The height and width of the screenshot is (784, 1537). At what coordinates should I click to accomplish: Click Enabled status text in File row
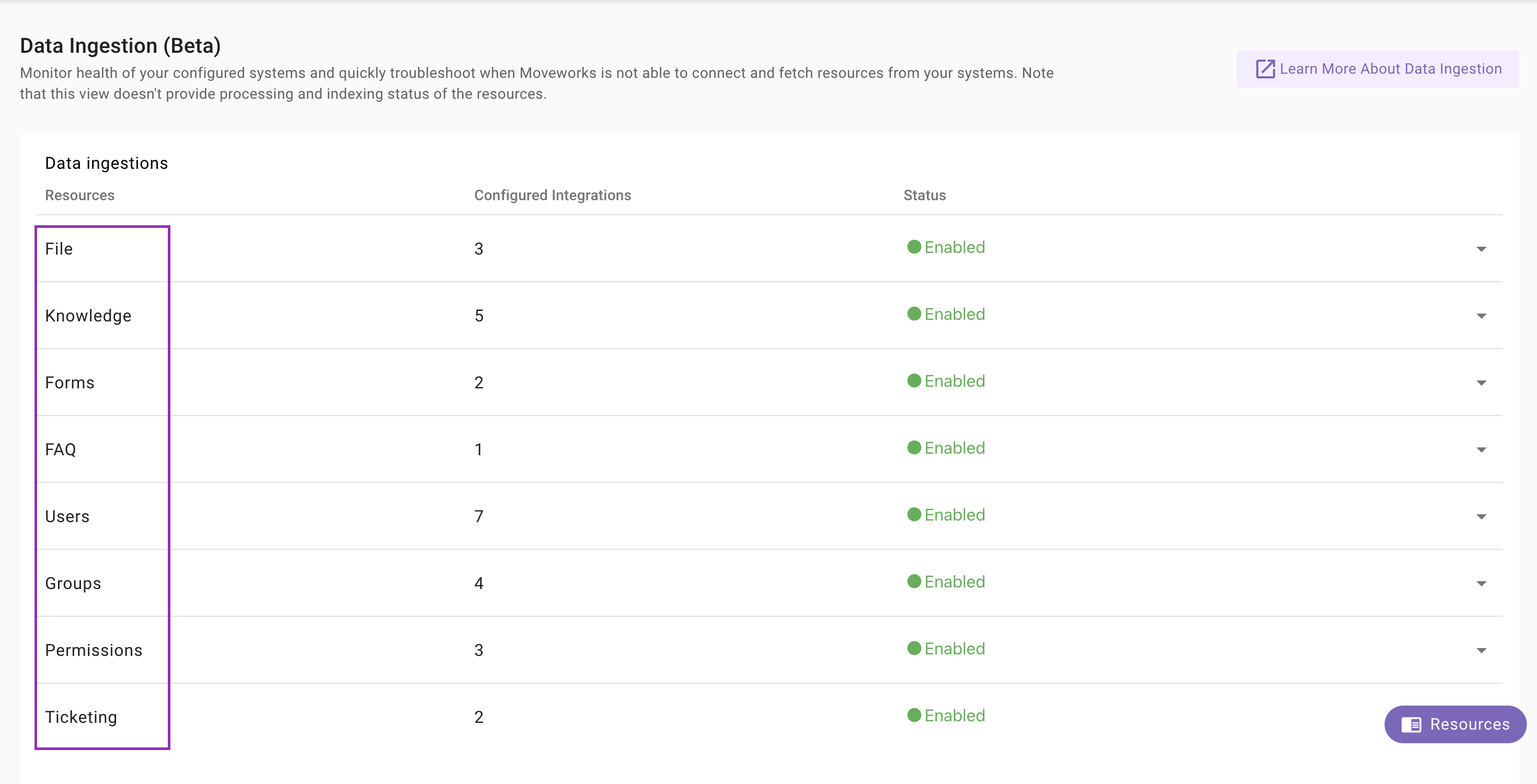tap(955, 247)
